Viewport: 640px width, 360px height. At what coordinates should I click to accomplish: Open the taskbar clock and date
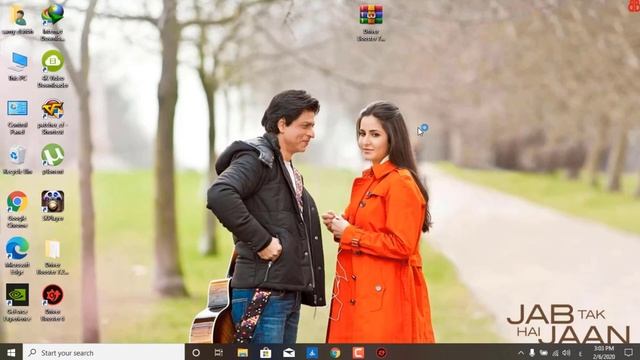604,352
